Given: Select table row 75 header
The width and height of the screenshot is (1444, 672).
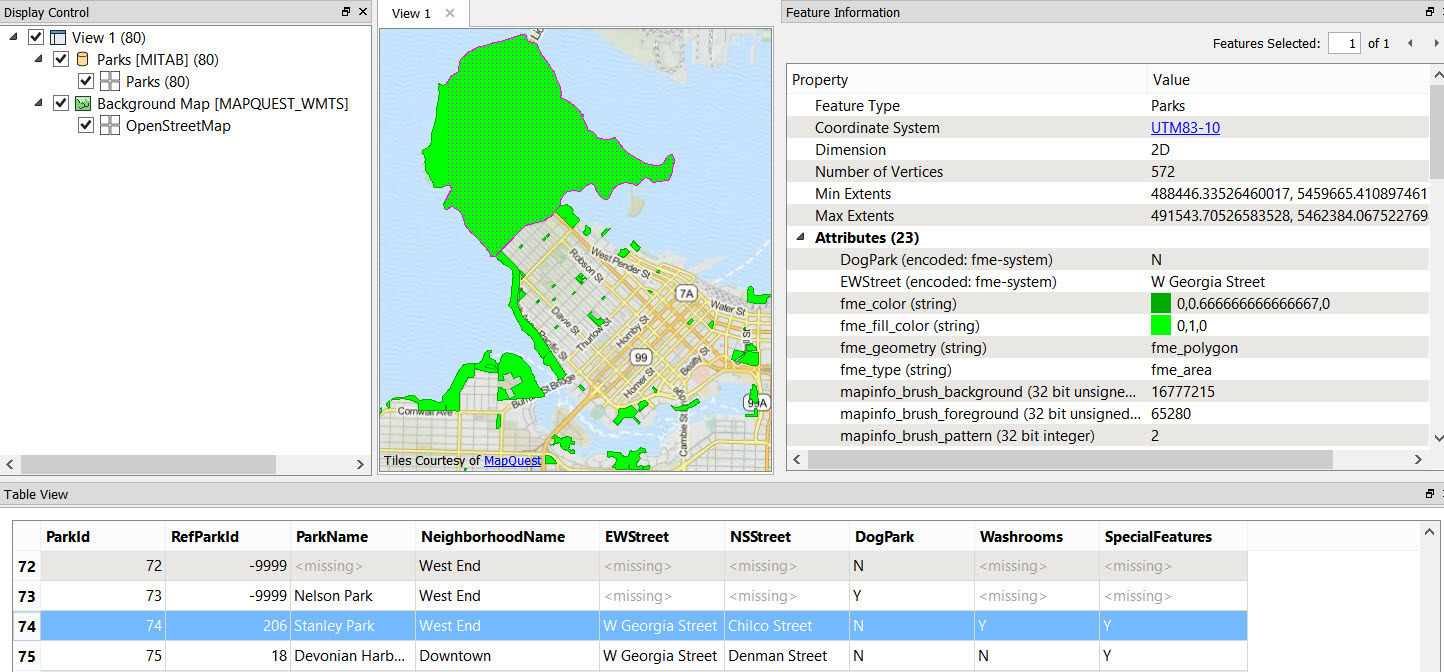Looking at the screenshot, I should [x=27, y=656].
